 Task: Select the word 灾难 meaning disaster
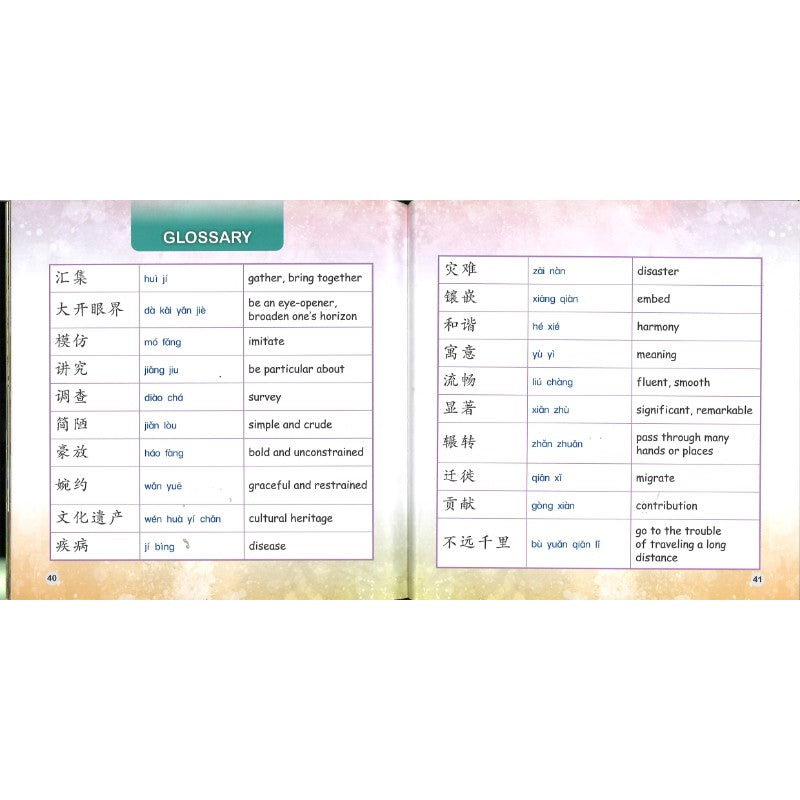464,269
